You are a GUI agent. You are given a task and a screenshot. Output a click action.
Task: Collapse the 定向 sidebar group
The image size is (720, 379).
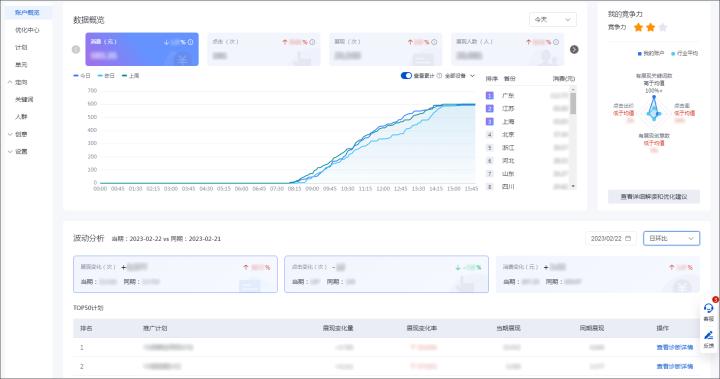point(17,82)
